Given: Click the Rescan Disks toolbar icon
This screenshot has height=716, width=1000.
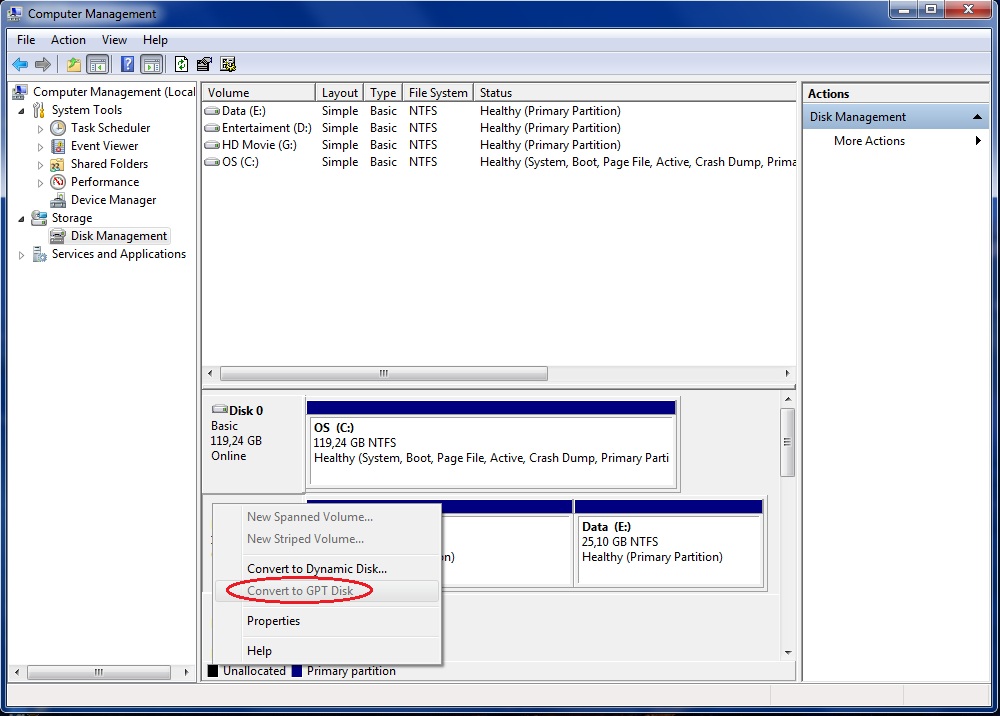Looking at the screenshot, I should (x=204, y=64).
